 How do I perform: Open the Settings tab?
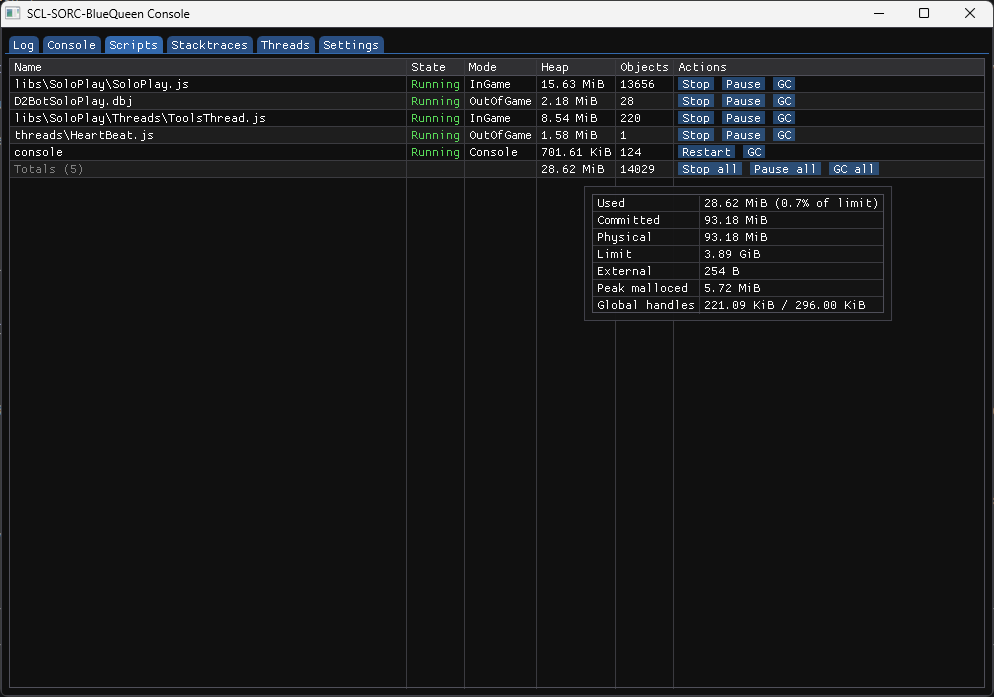pyautogui.click(x=351, y=45)
